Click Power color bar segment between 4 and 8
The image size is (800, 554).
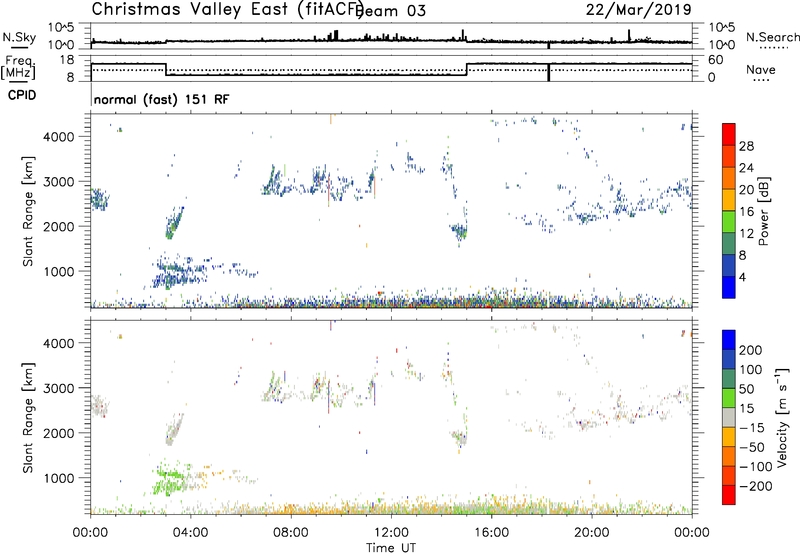729,265
